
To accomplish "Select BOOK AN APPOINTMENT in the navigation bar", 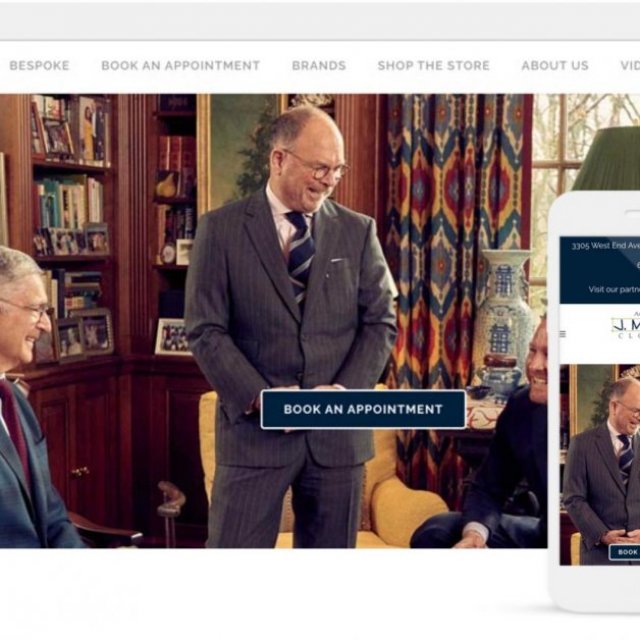I will click(x=180, y=65).
